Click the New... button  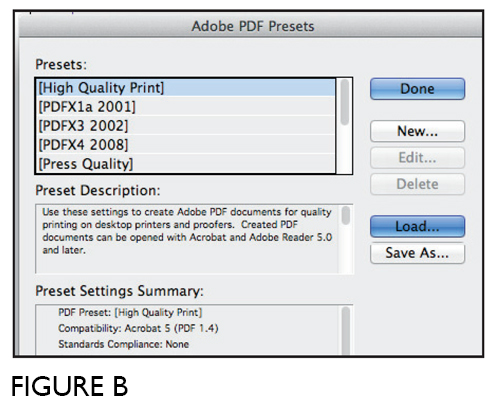pyautogui.click(x=417, y=131)
